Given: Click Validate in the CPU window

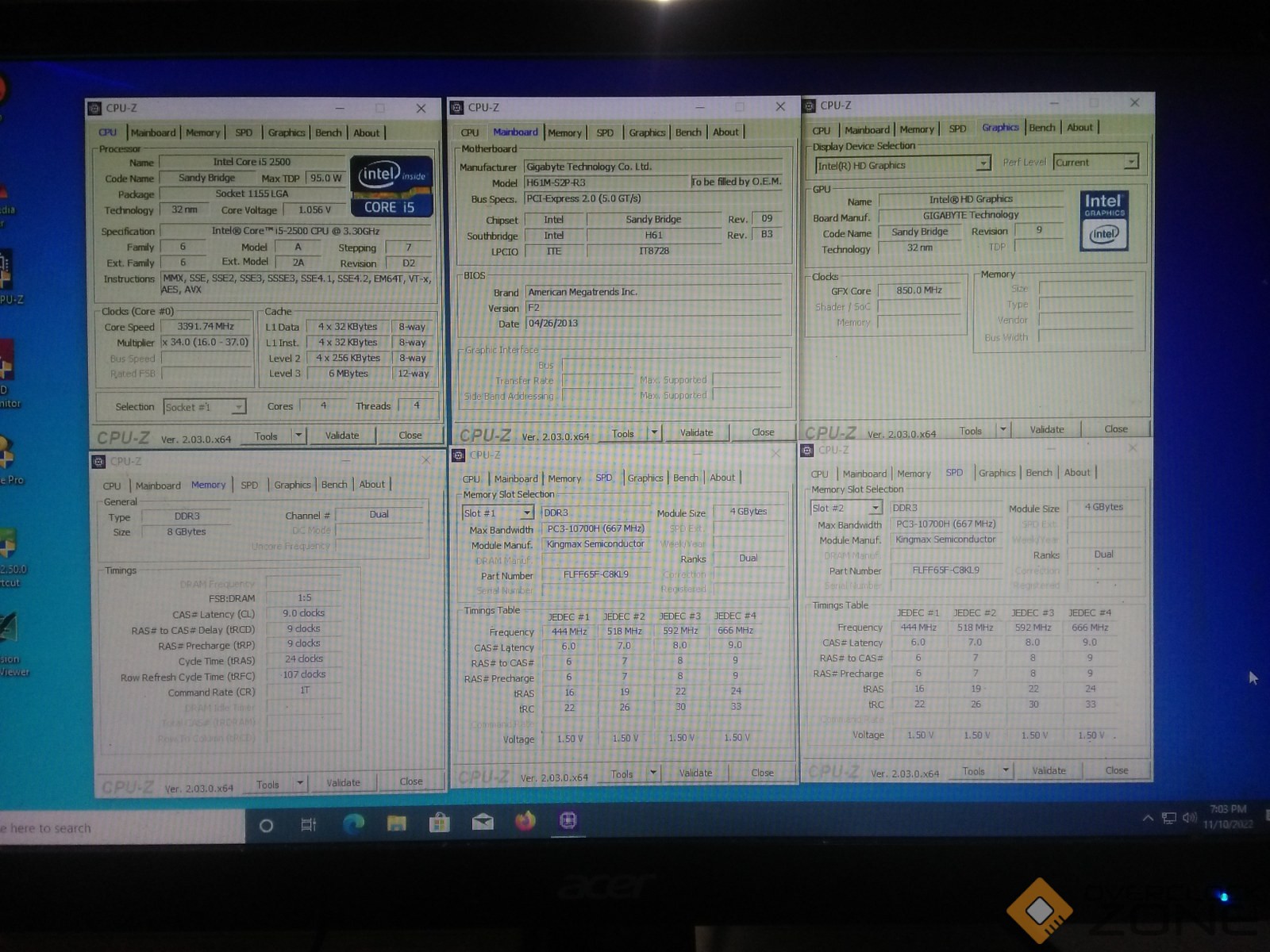Looking at the screenshot, I should [x=342, y=435].
